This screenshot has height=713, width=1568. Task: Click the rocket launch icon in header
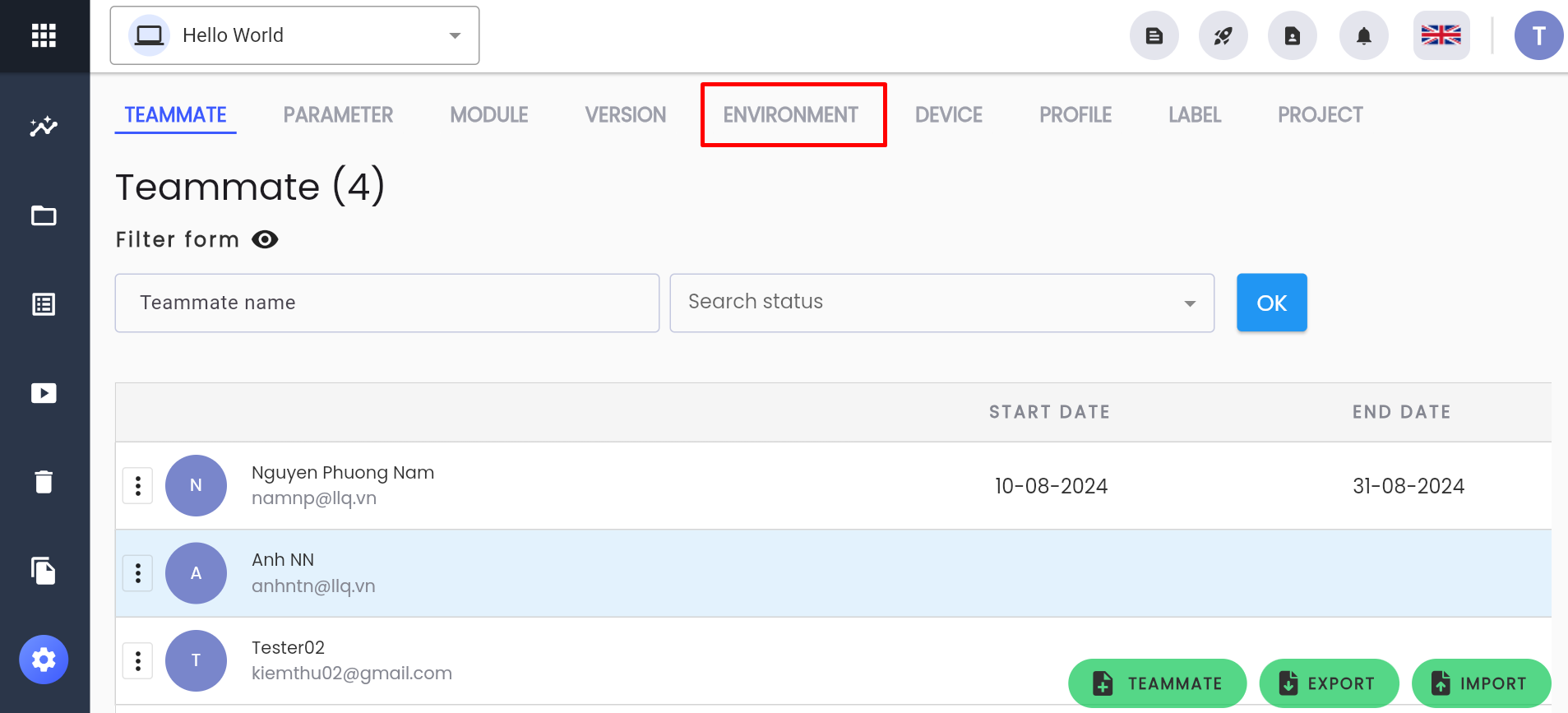click(x=1223, y=35)
